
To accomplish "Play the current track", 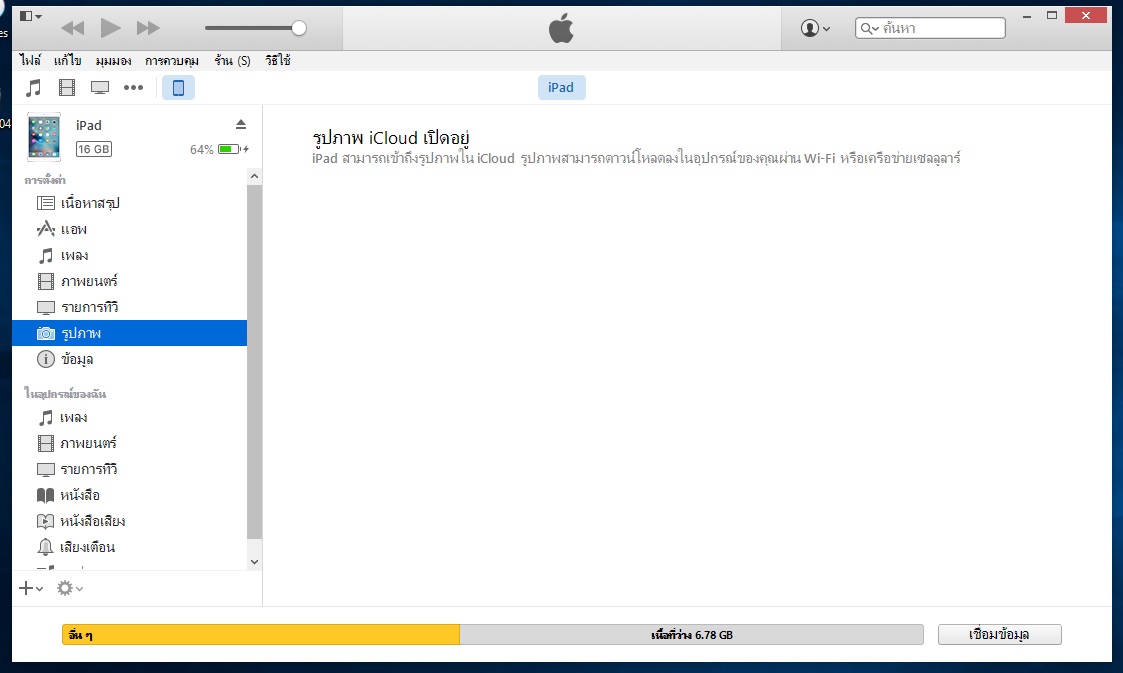I will (x=110, y=28).
